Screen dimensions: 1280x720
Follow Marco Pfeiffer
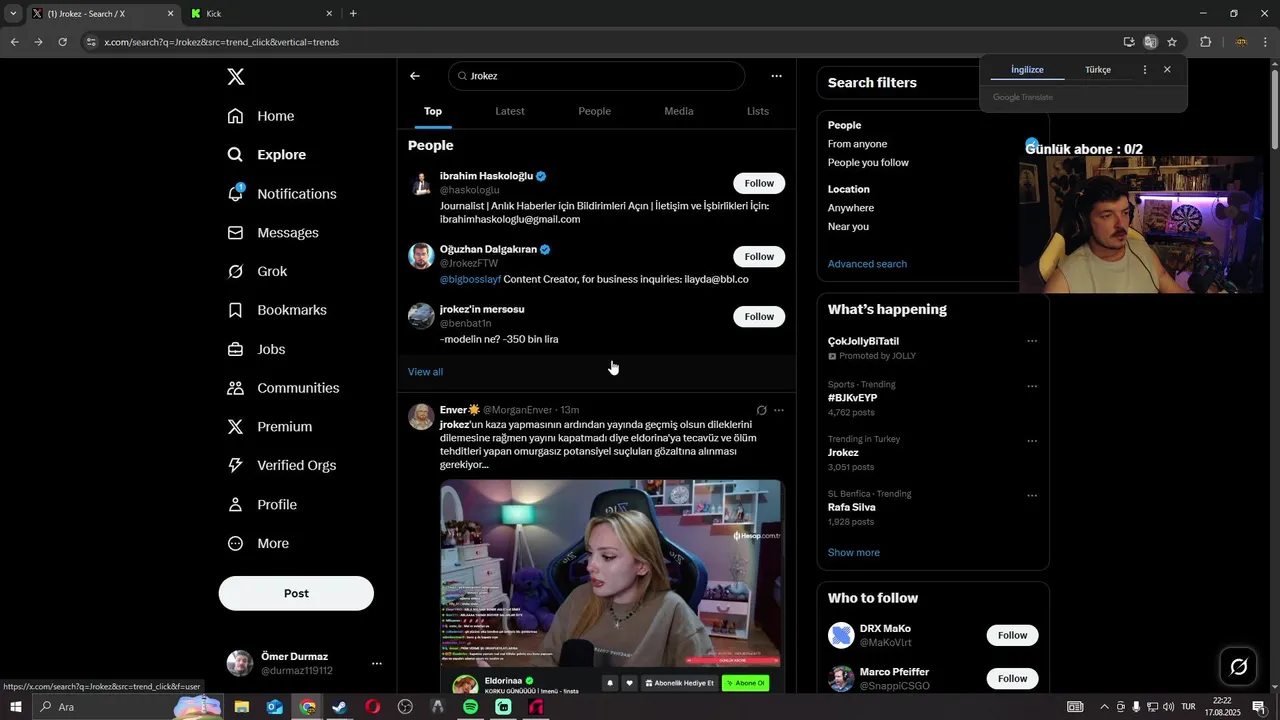[1012, 678]
